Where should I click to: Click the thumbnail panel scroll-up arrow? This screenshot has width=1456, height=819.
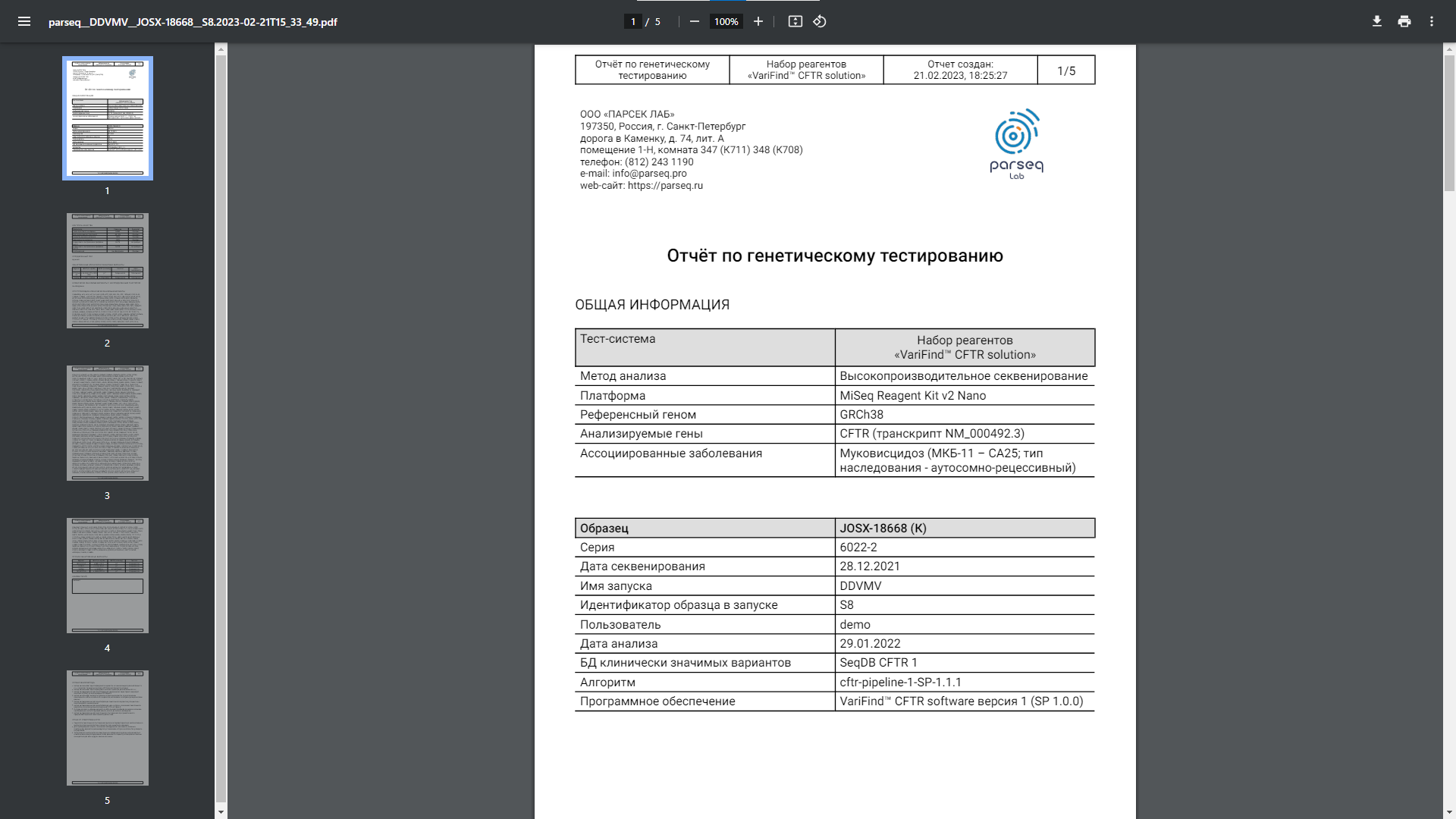(x=221, y=49)
